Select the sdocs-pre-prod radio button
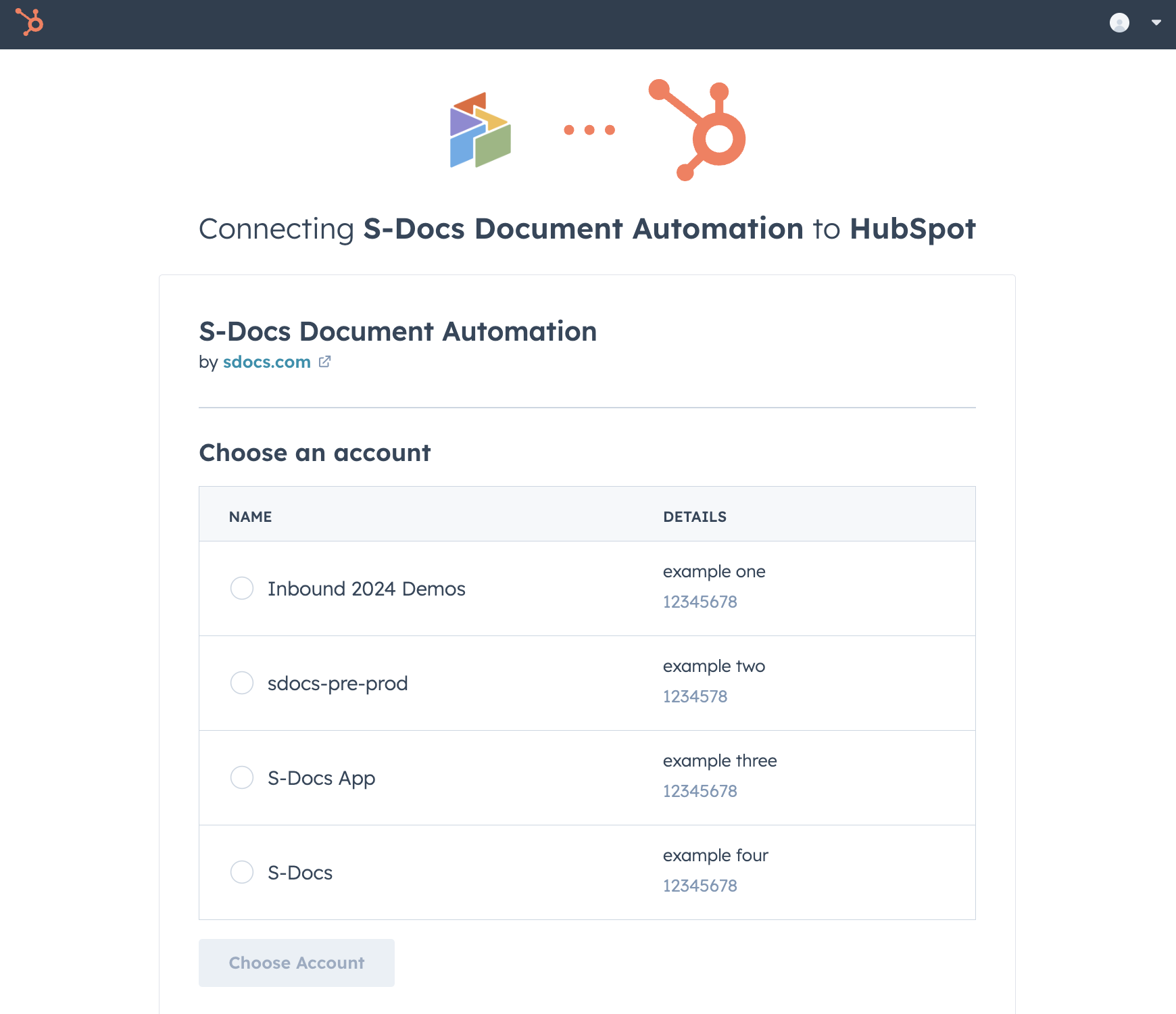Viewport: 1176px width, 1014px height. pyautogui.click(x=242, y=683)
